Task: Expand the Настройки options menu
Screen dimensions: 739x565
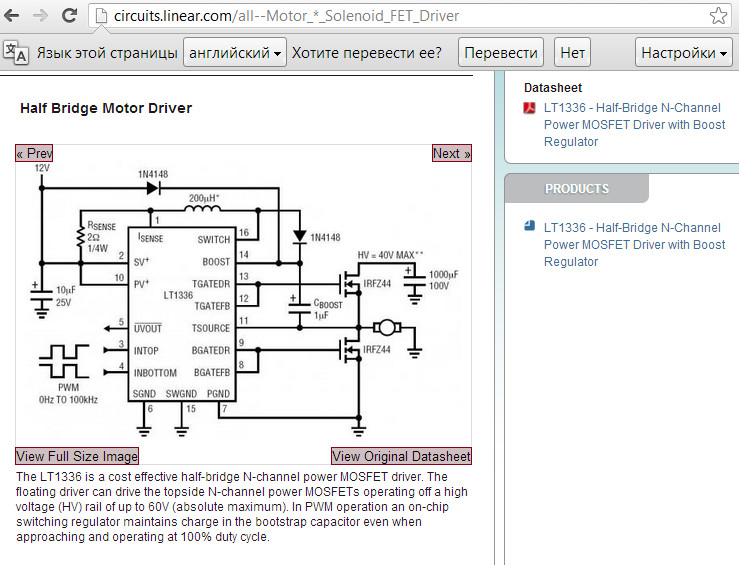Action: tap(684, 53)
